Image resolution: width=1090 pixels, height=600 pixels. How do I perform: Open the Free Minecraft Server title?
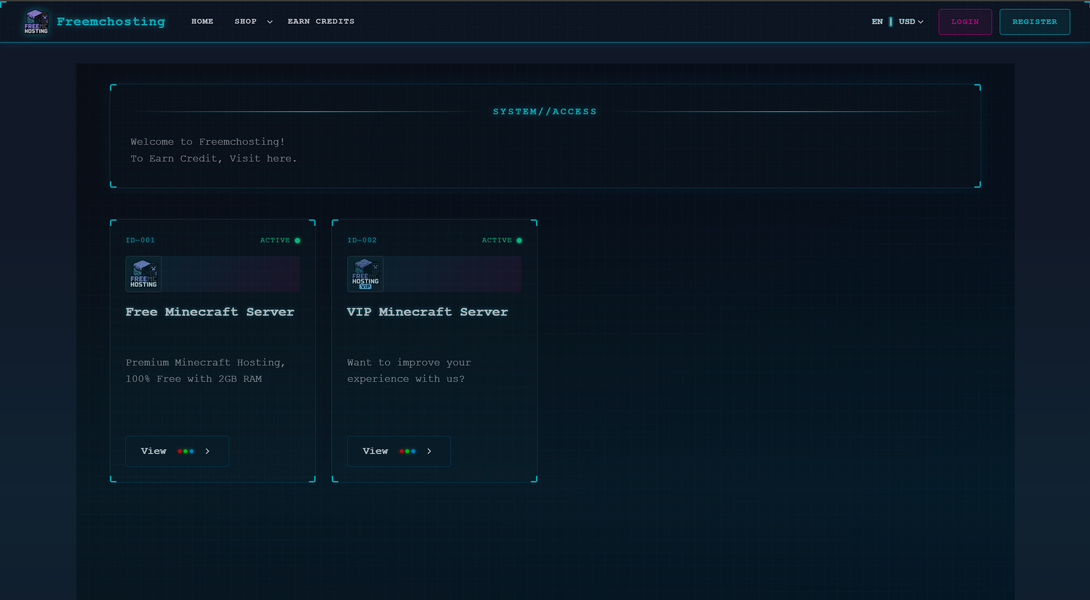click(x=210, y=311)
